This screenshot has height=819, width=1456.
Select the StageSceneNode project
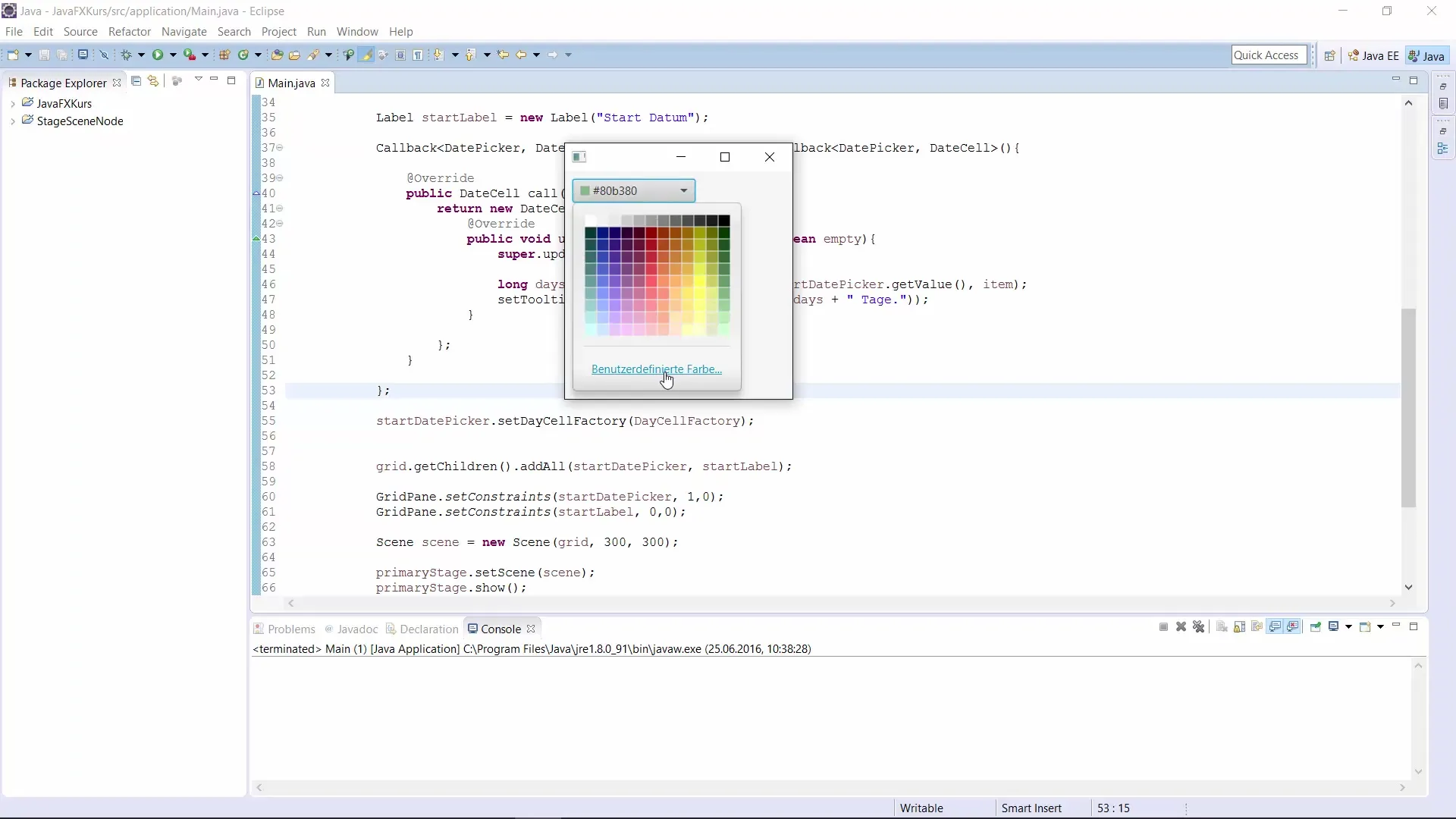click(x=80, y=121)
